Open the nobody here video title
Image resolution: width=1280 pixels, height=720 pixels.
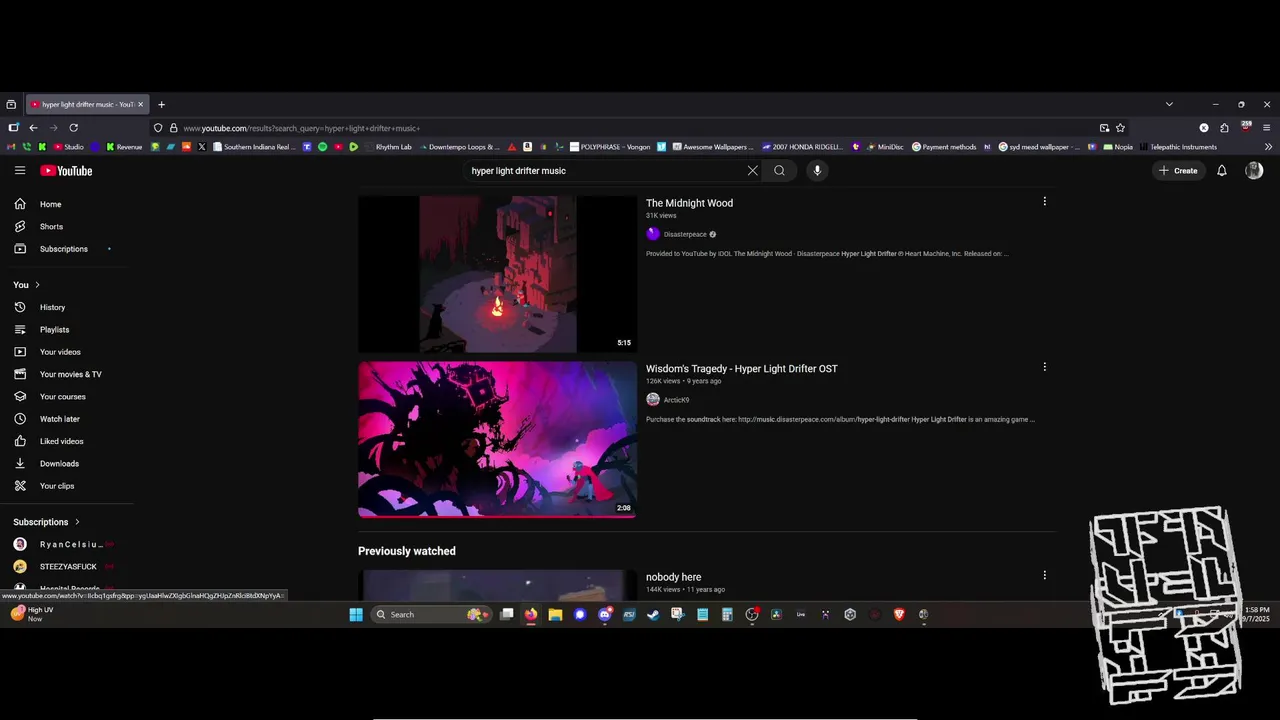pyautogui.click(x=673, y=577)
